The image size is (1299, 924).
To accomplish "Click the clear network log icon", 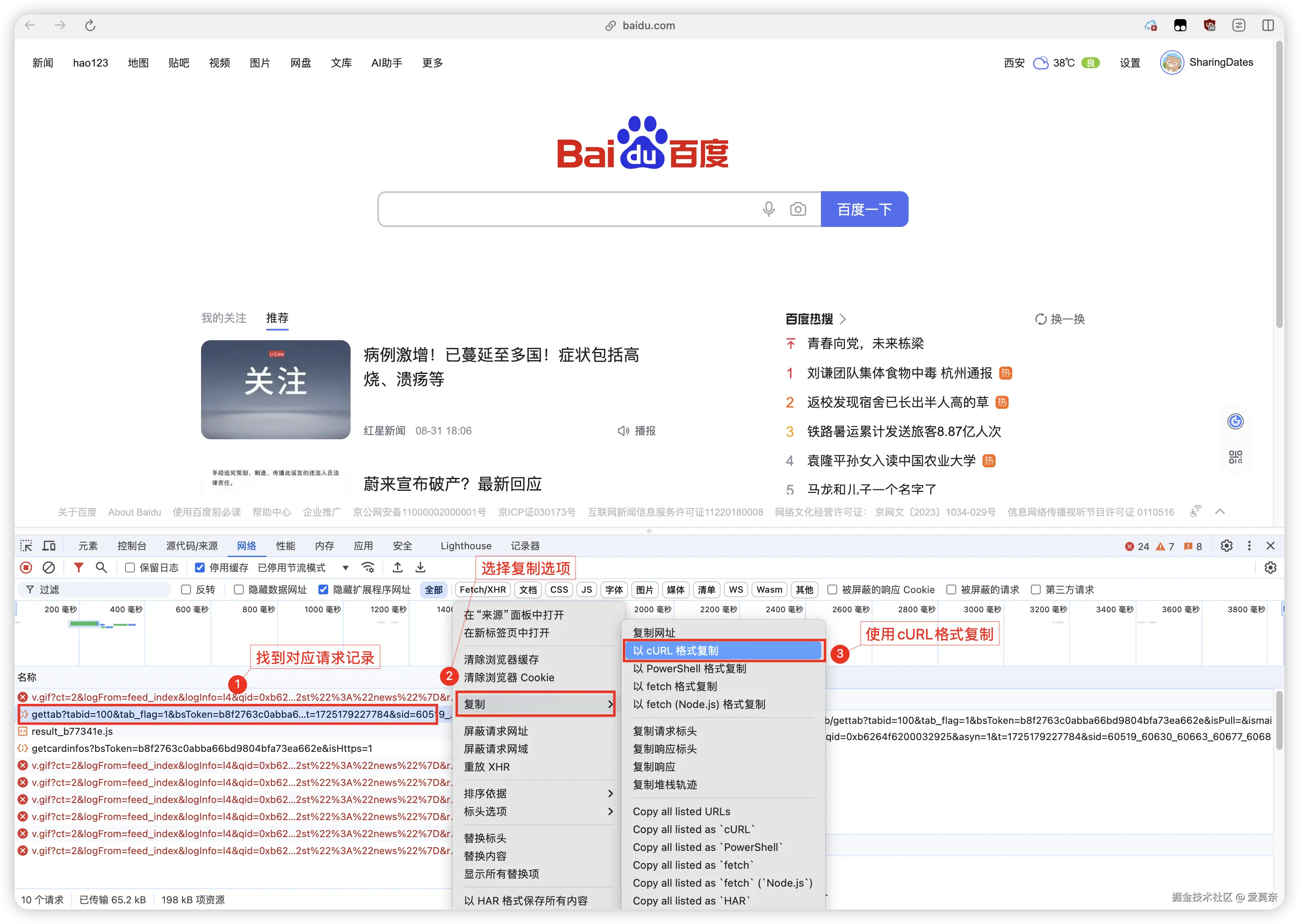I will pyautogui.click(x=49, y=567).
